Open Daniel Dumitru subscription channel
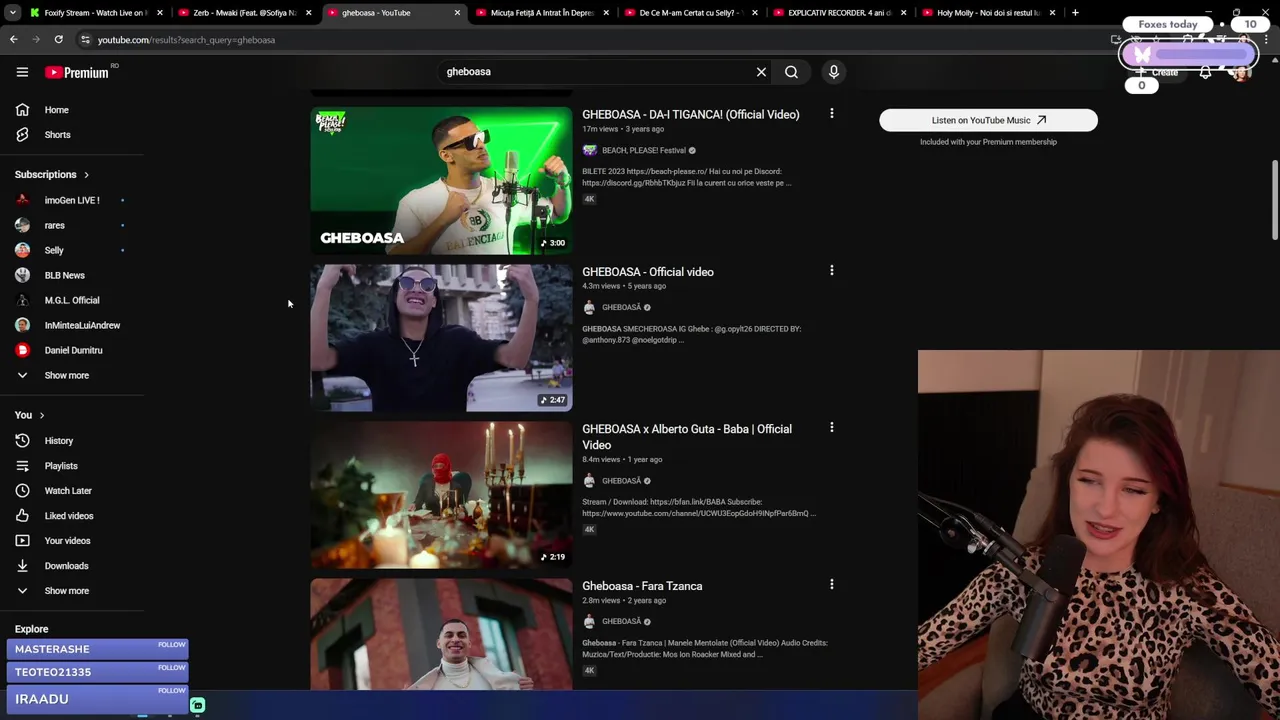This screenshot has width=1280, height=720. 72,350
